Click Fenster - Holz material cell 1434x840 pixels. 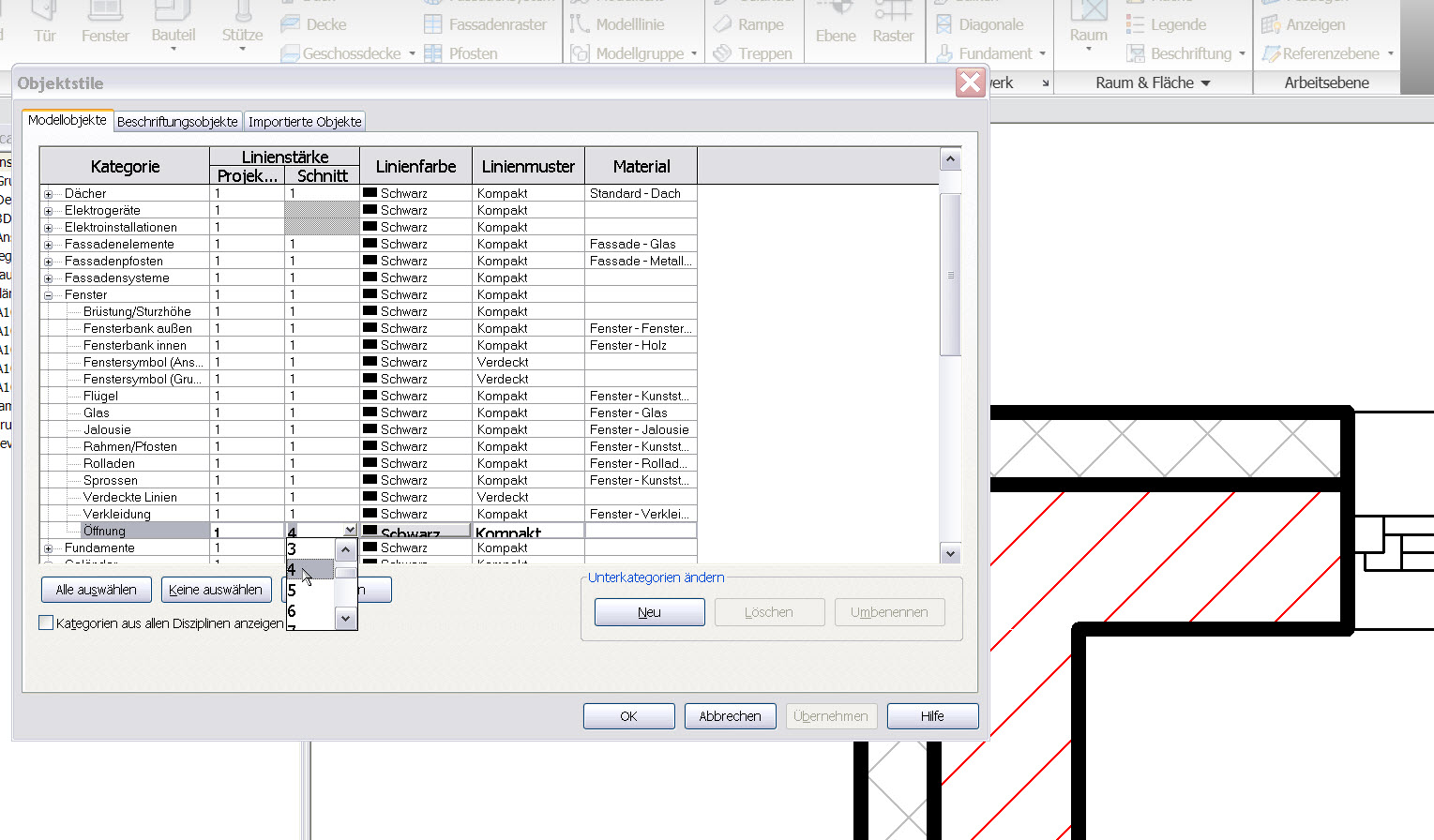pyautogui.click(x=641, y=345)
